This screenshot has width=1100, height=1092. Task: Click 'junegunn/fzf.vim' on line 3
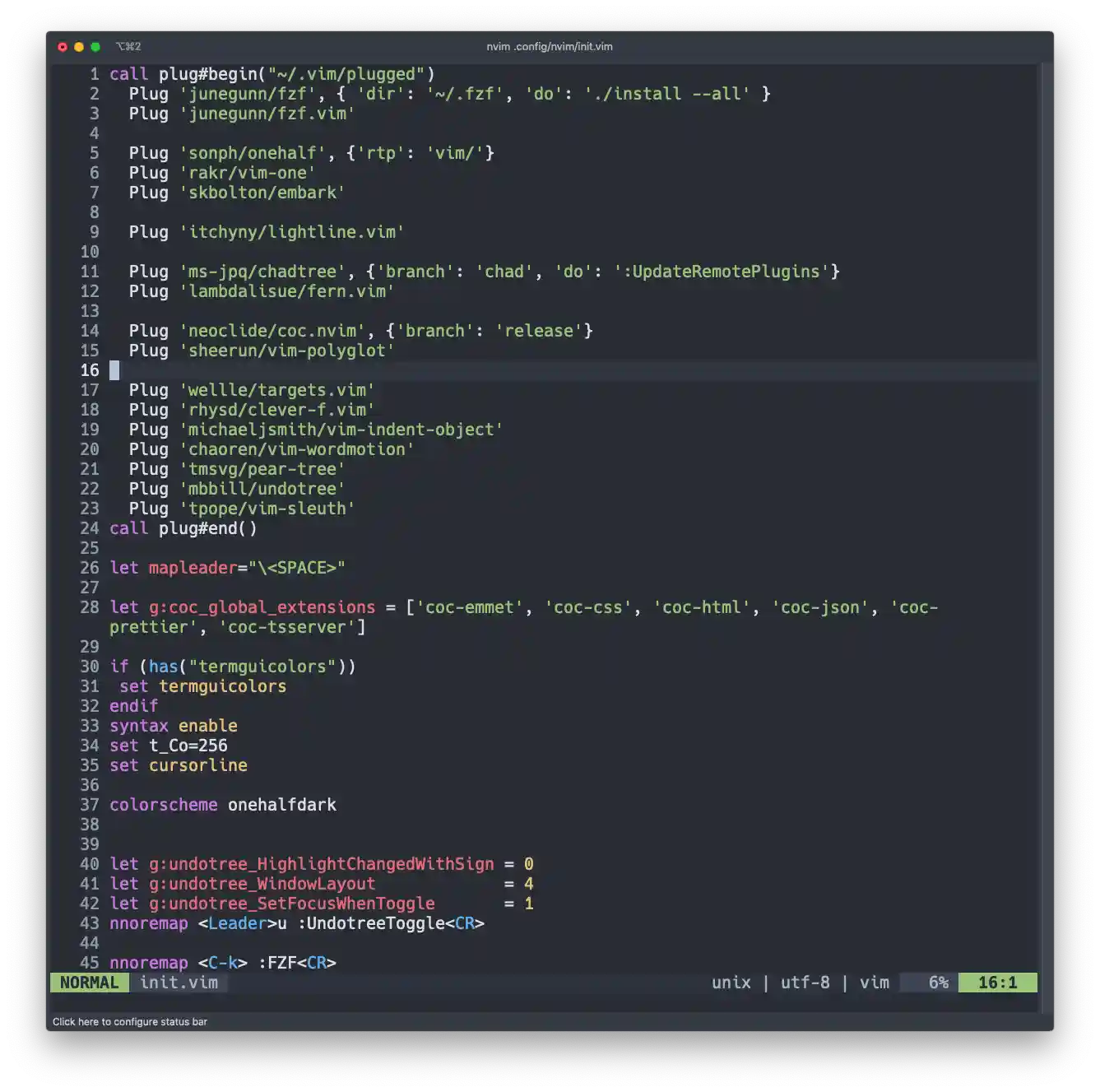pyautogui.click(x=267, y=114)
